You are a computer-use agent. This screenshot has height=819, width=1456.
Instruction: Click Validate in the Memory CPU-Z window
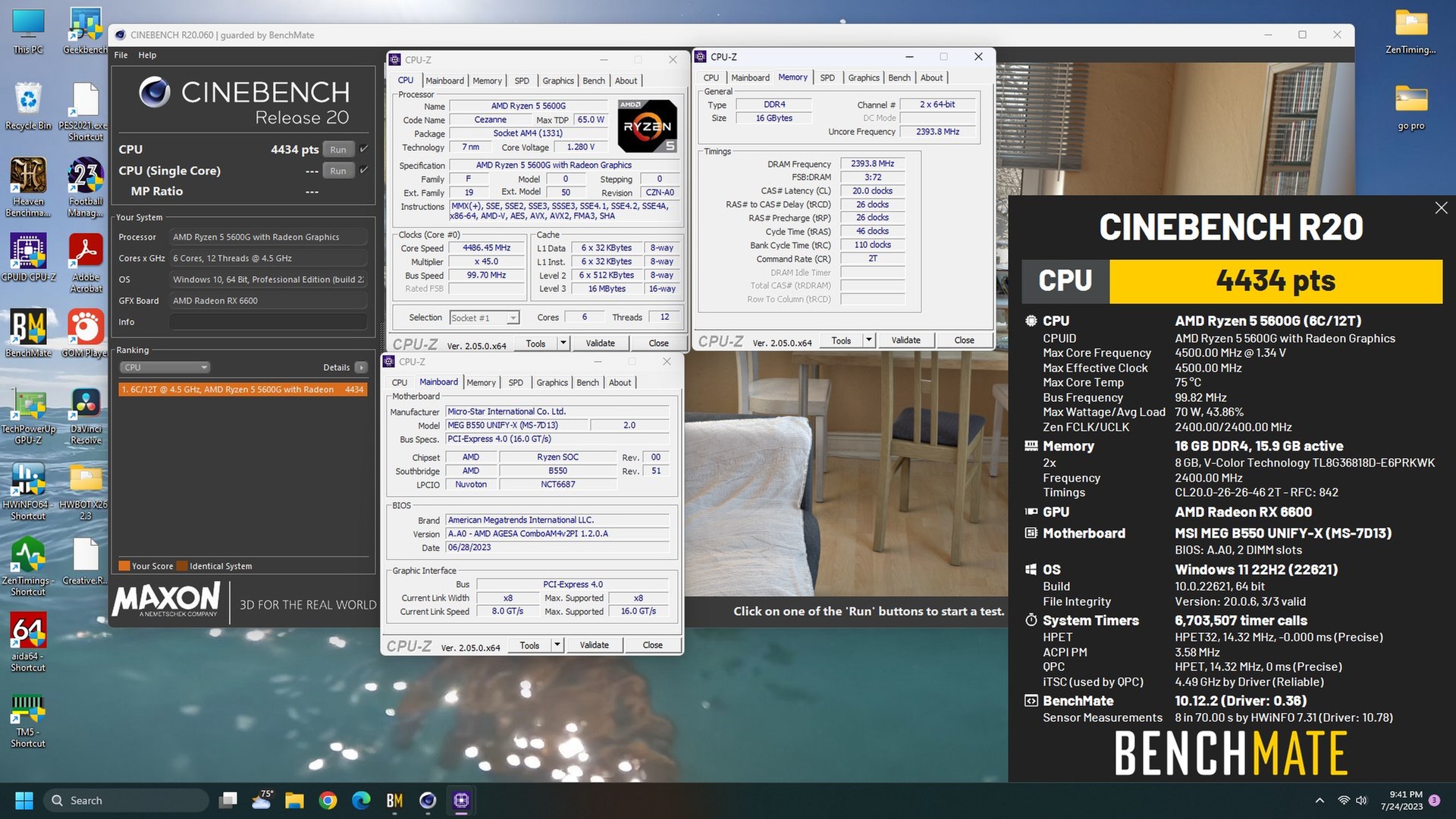[x=905, y=340]
